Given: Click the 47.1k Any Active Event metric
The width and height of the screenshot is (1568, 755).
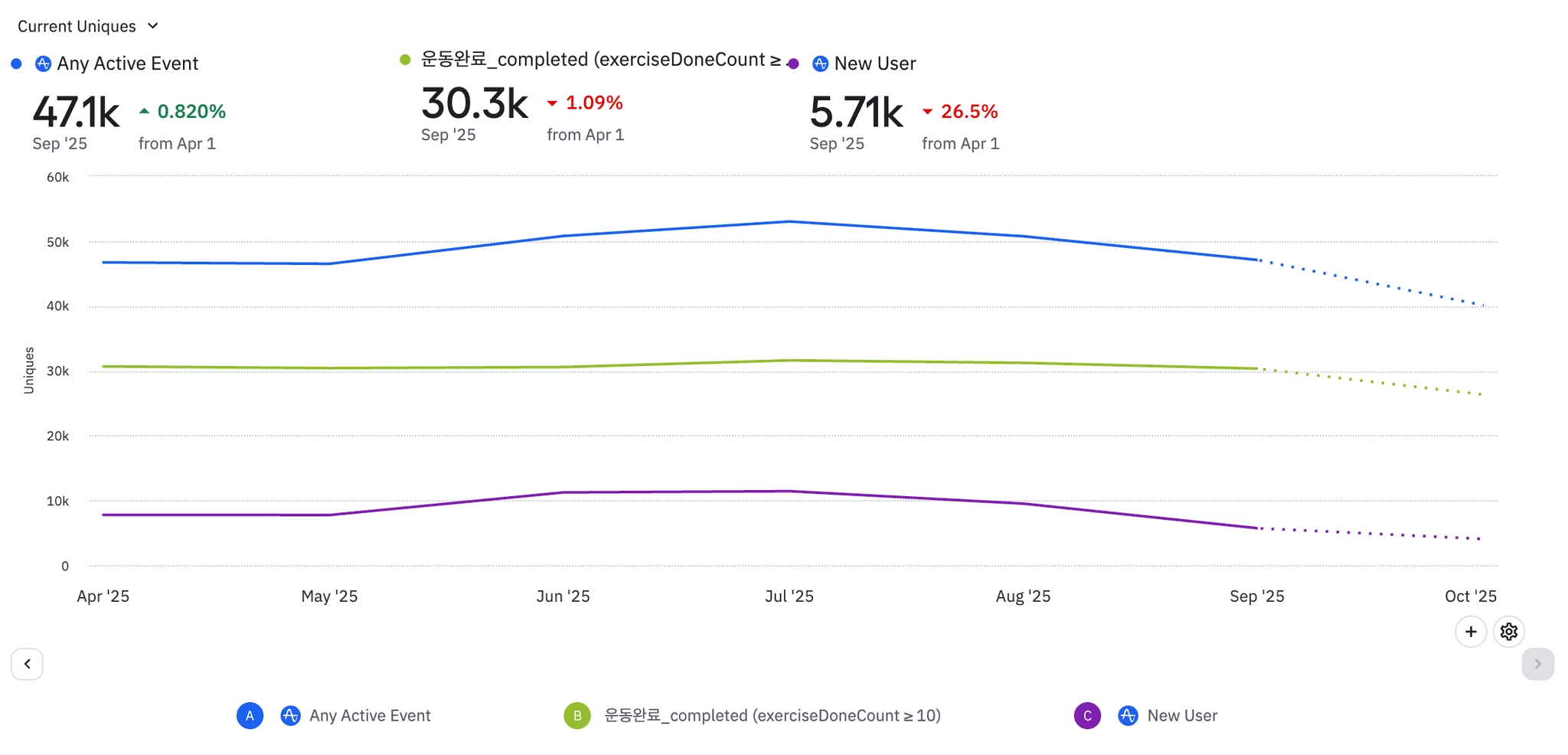Looking at the screenshot, I should (76, 113).
